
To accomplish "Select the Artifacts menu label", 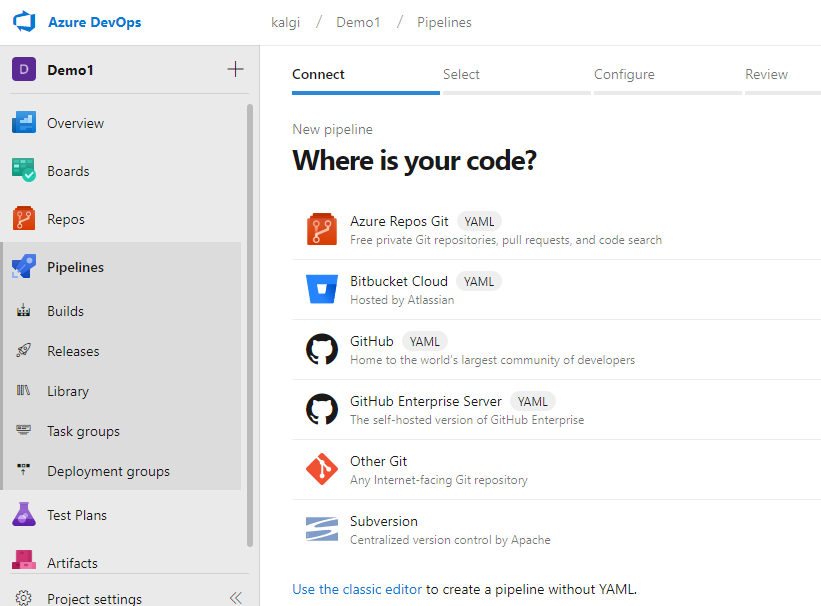I will point(72,563).
